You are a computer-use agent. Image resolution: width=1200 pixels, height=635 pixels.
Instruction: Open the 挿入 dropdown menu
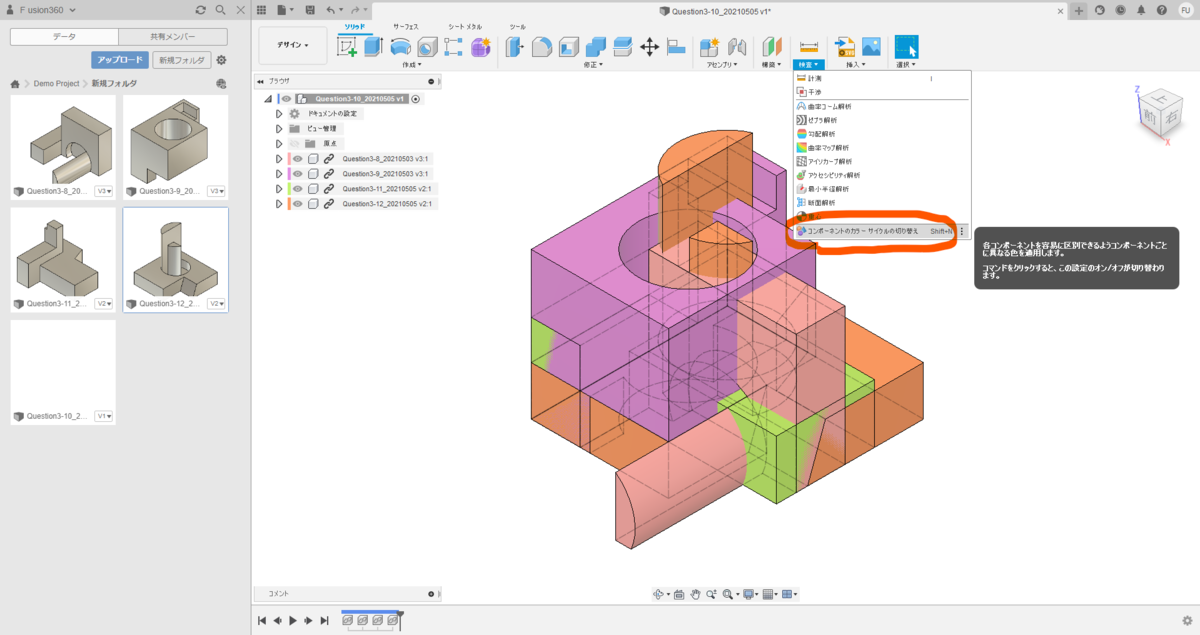[x=857, y=65]
